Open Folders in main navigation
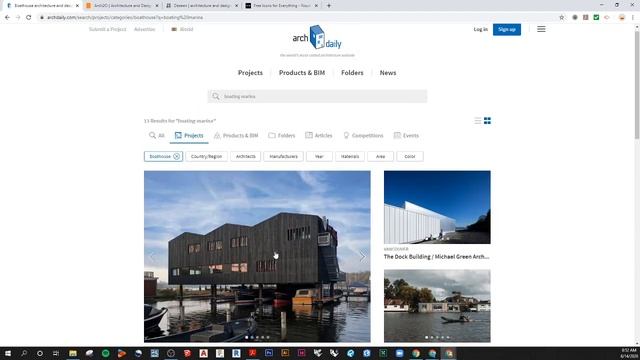 352,73
